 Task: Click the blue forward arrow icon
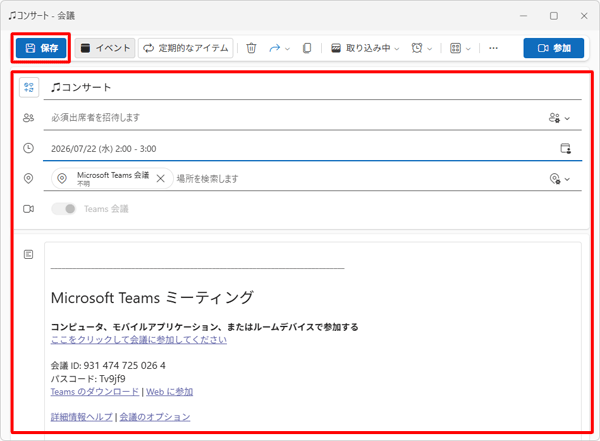click(x=275, y=48)
